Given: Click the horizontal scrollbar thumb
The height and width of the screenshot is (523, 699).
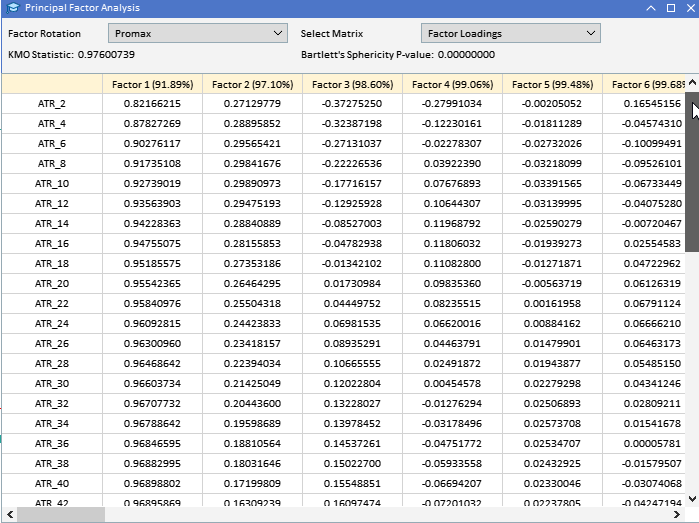Looking at the screenshot, I should click(61, 515).
